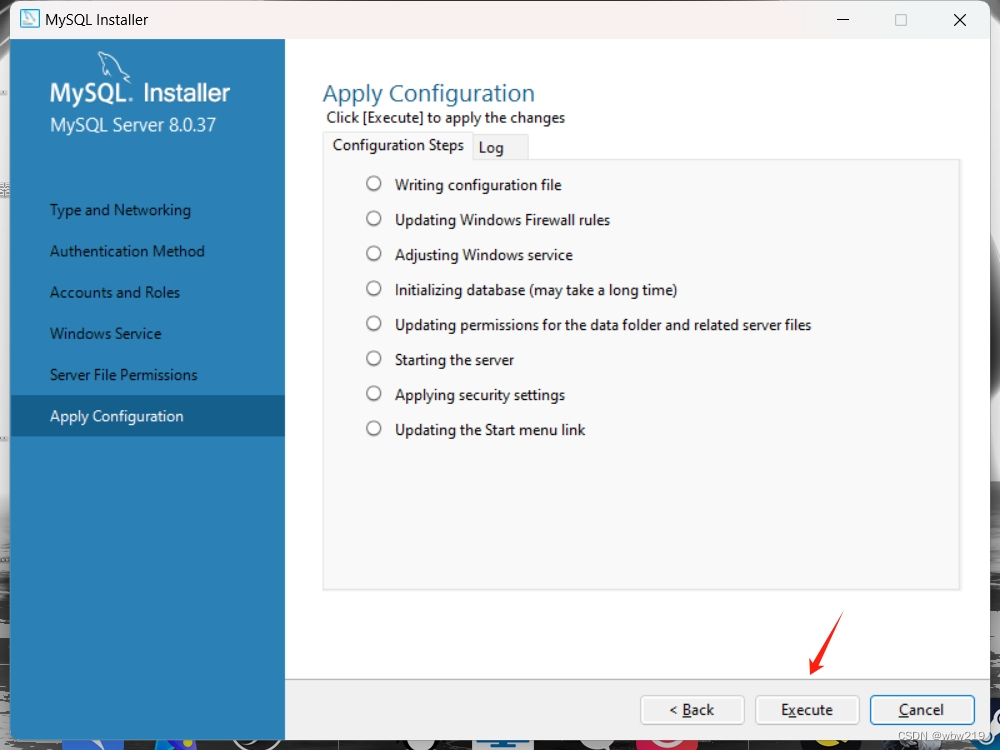Click the circle beside Adjusting Windows service

(374, 254)
